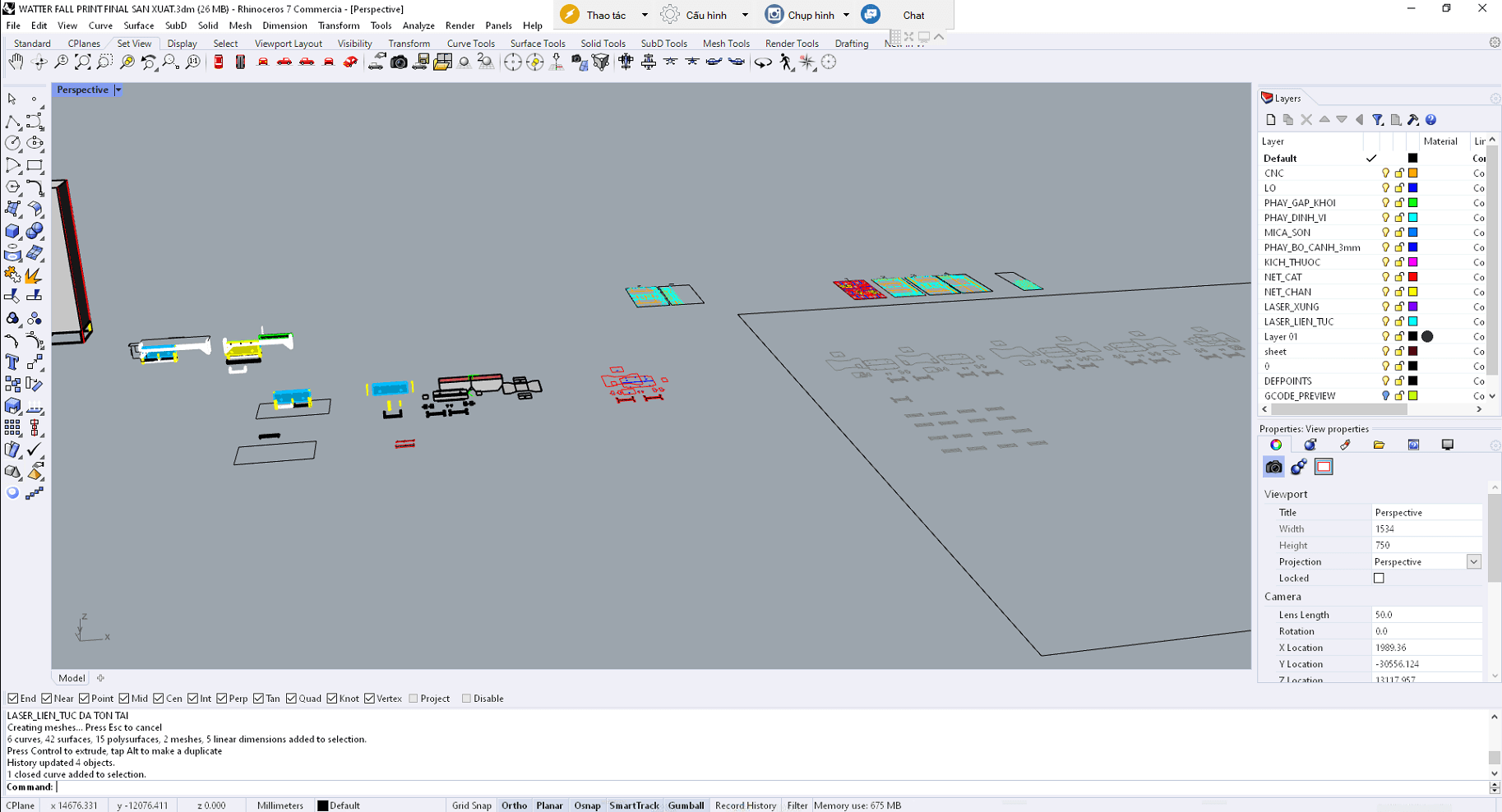1502x812 pixels.
Task: Toggle Grid Snap in status bar
Action: click(x=471, y=805)
